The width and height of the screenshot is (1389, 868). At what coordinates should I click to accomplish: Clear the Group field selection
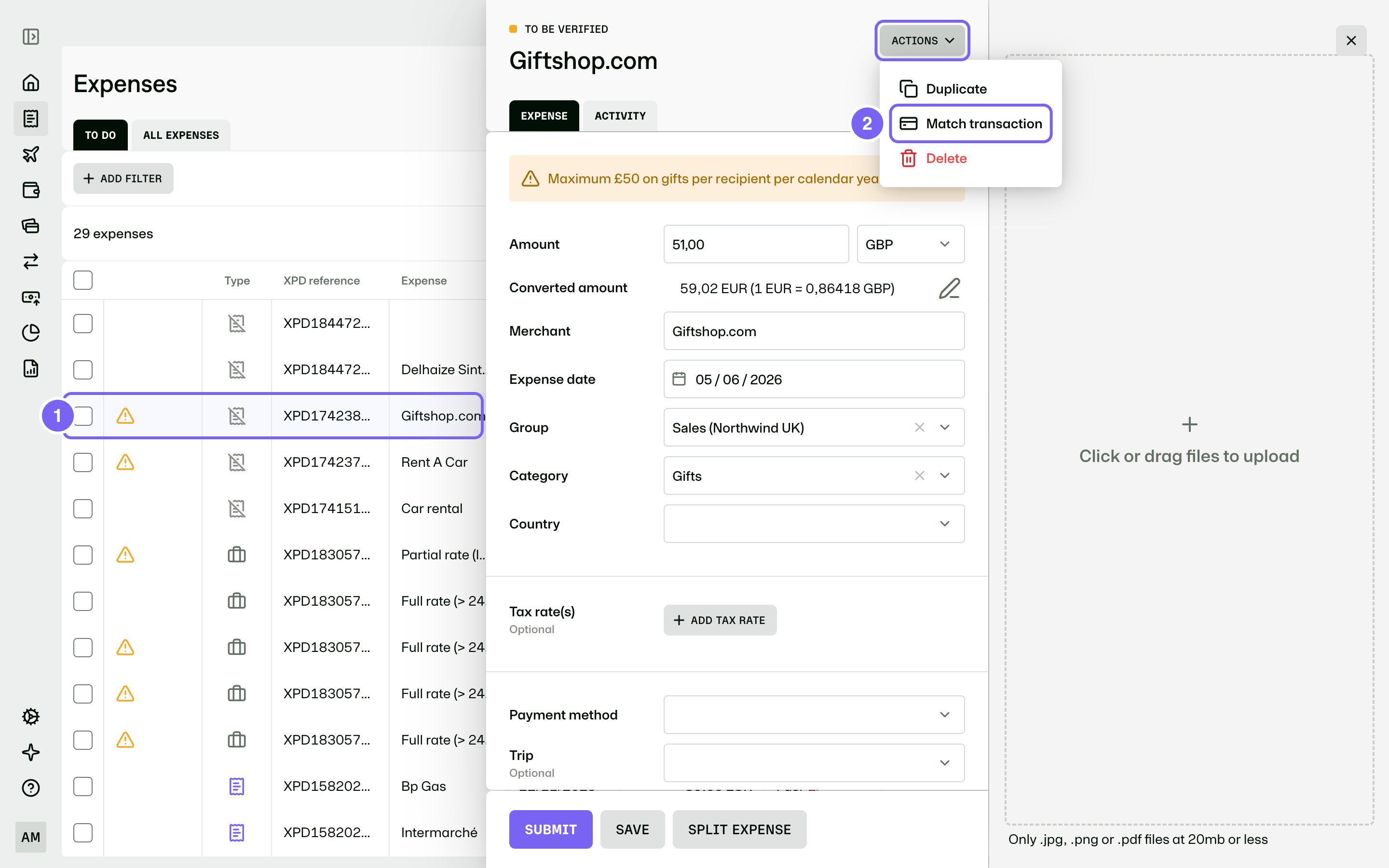coord(920,427)
